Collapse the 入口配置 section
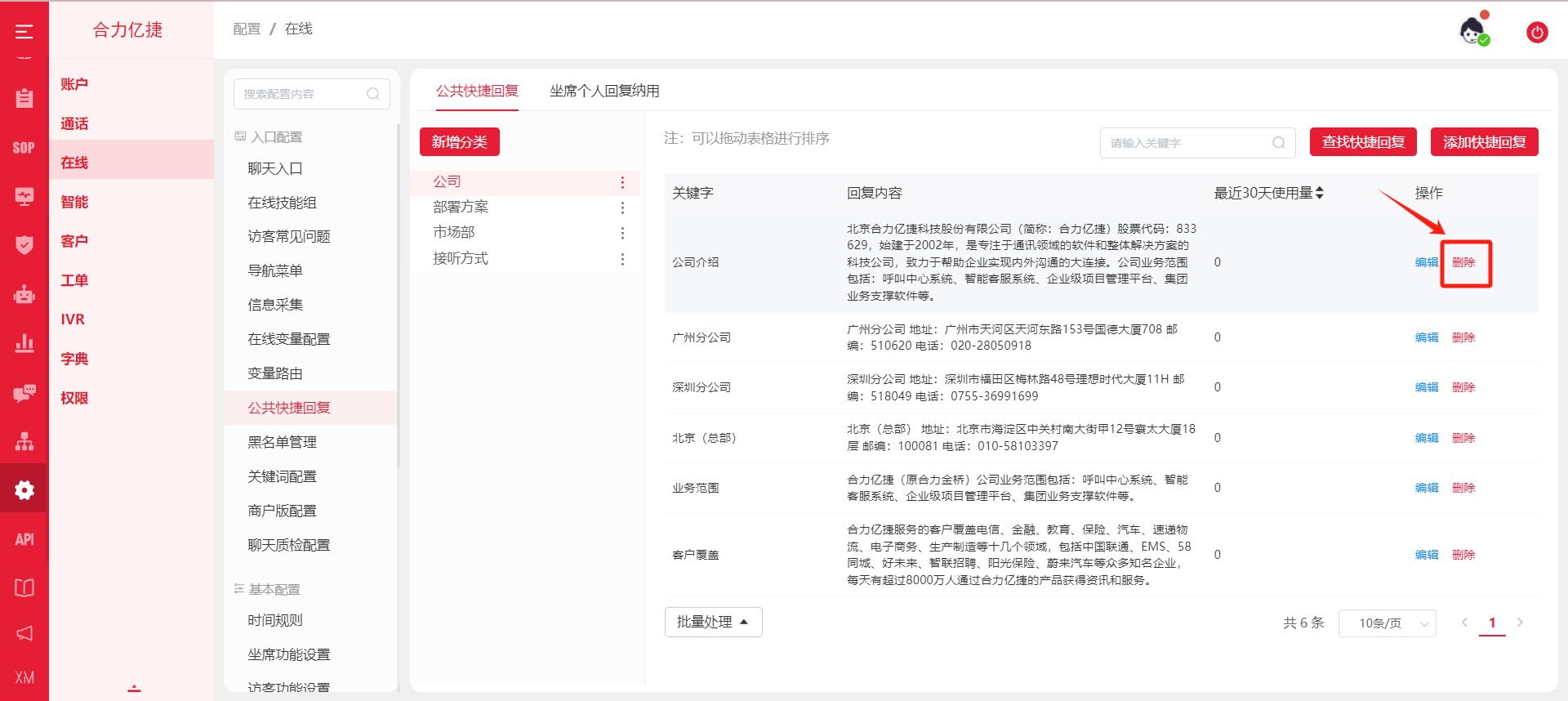 coord(269,136)
